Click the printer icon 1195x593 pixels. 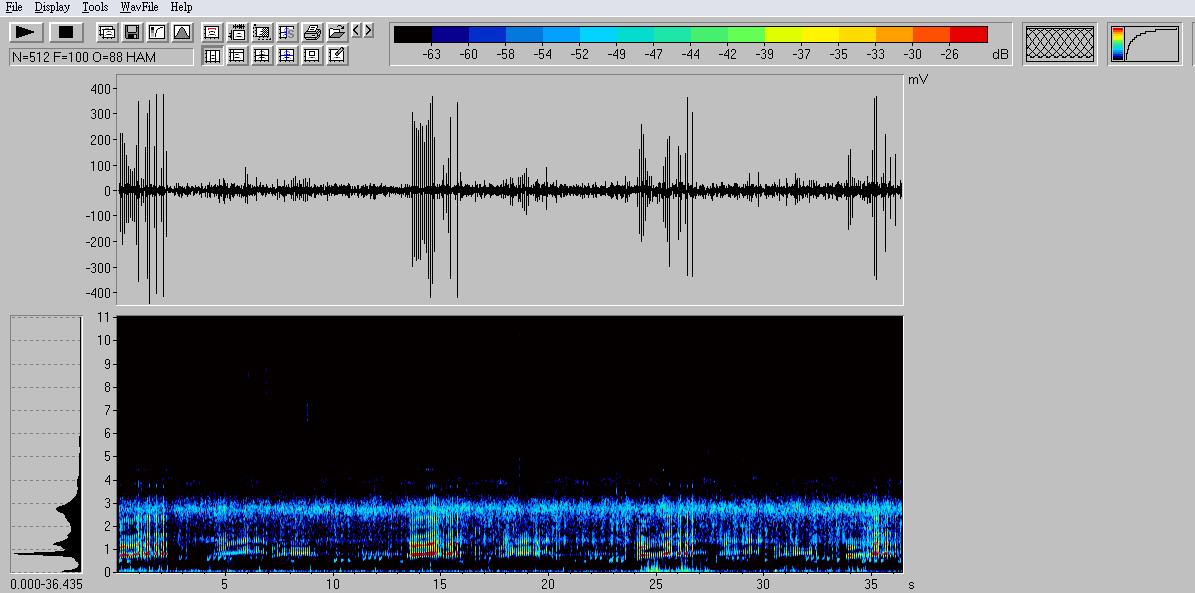coord(312,32)
